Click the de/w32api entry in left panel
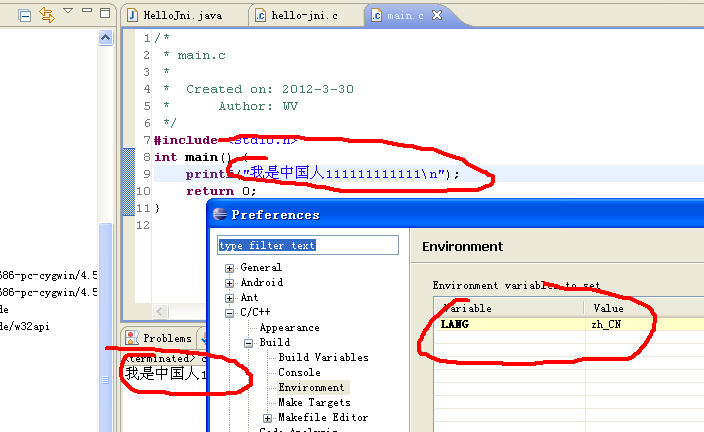The width and height of the screenshot is (704, 432). [25, 326]
